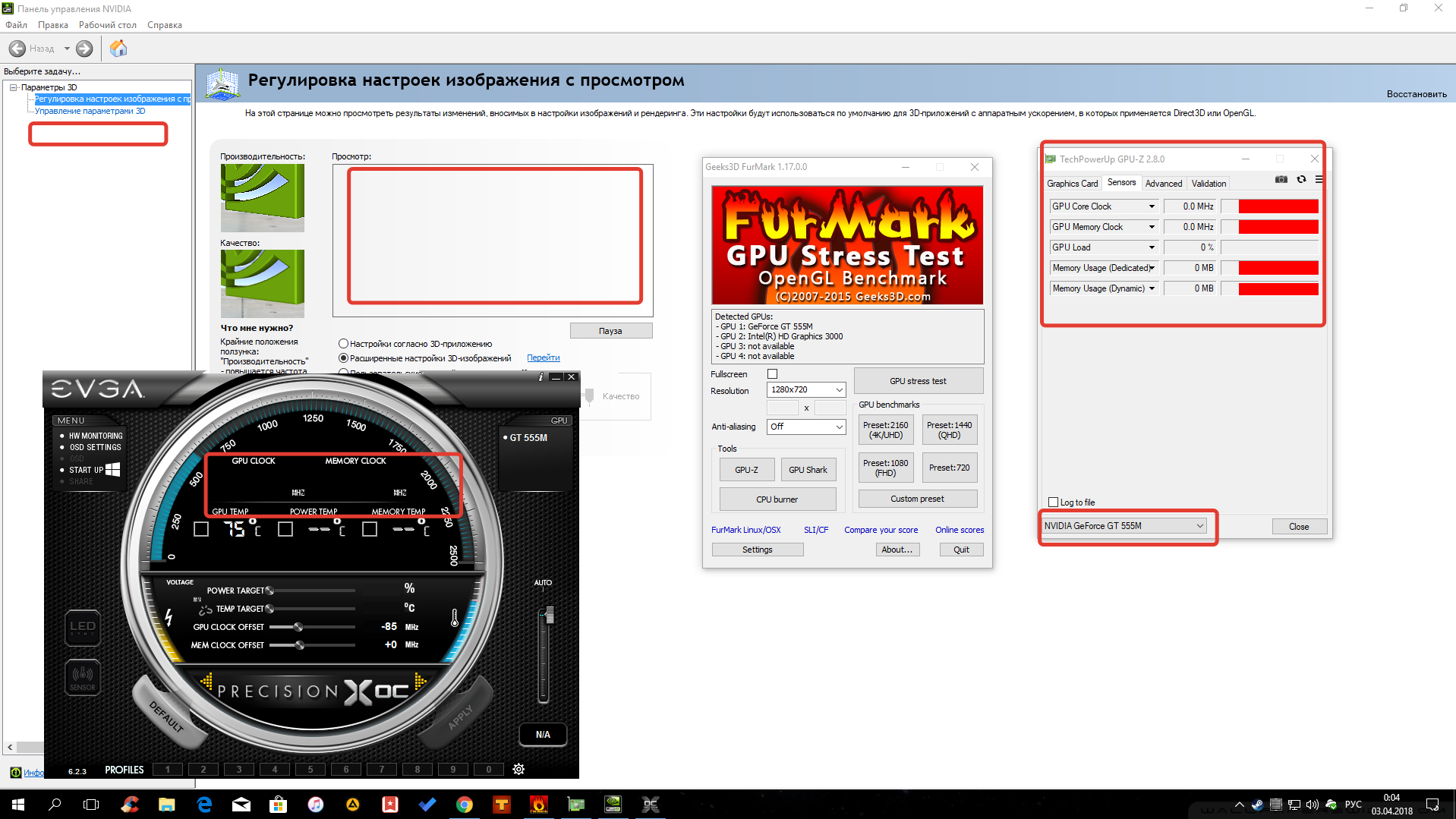This screenshot has width=1456, height=819.
Task: Toggle the Power Temp checkbox in EVGA
Action: [285, 529]
